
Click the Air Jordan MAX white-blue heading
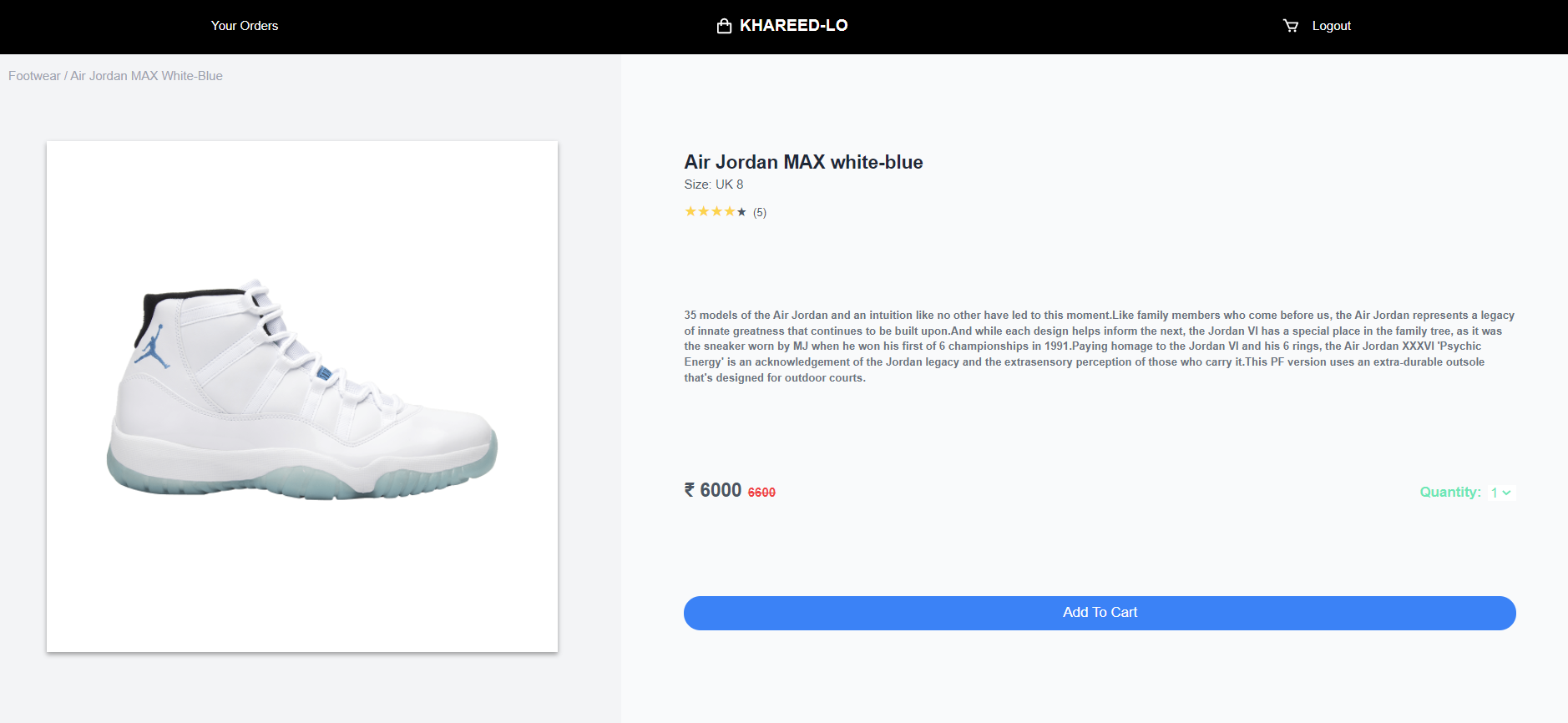(803, 162)
